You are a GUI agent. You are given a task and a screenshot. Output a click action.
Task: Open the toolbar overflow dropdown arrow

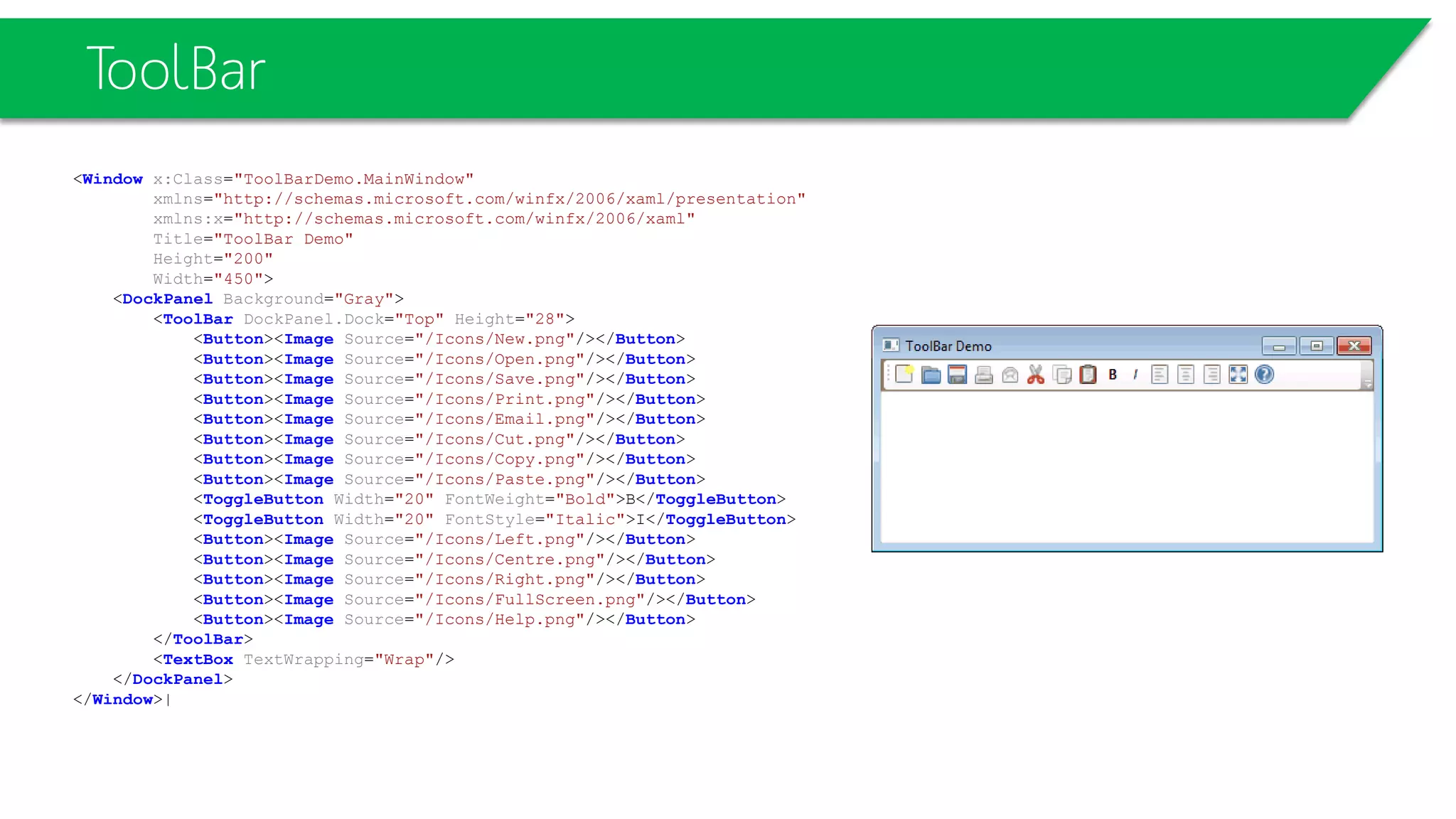click(1367, 376)
